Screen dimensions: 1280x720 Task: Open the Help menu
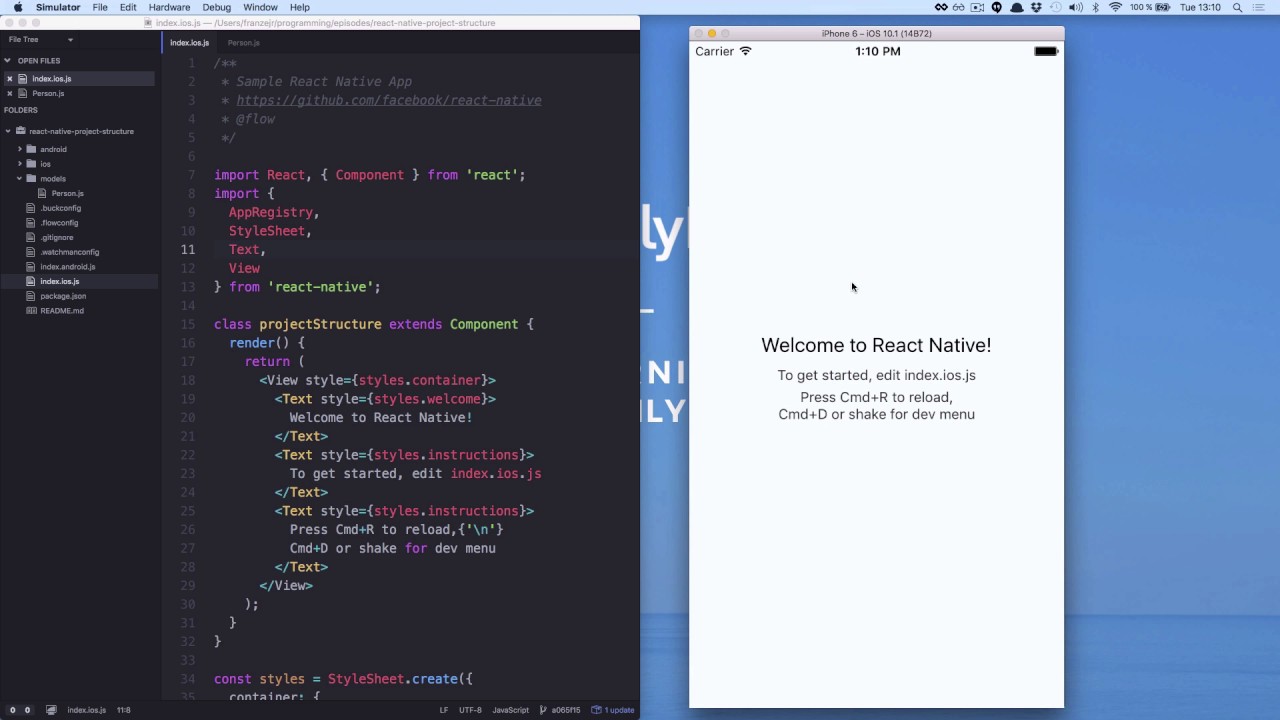click(299, 7)
